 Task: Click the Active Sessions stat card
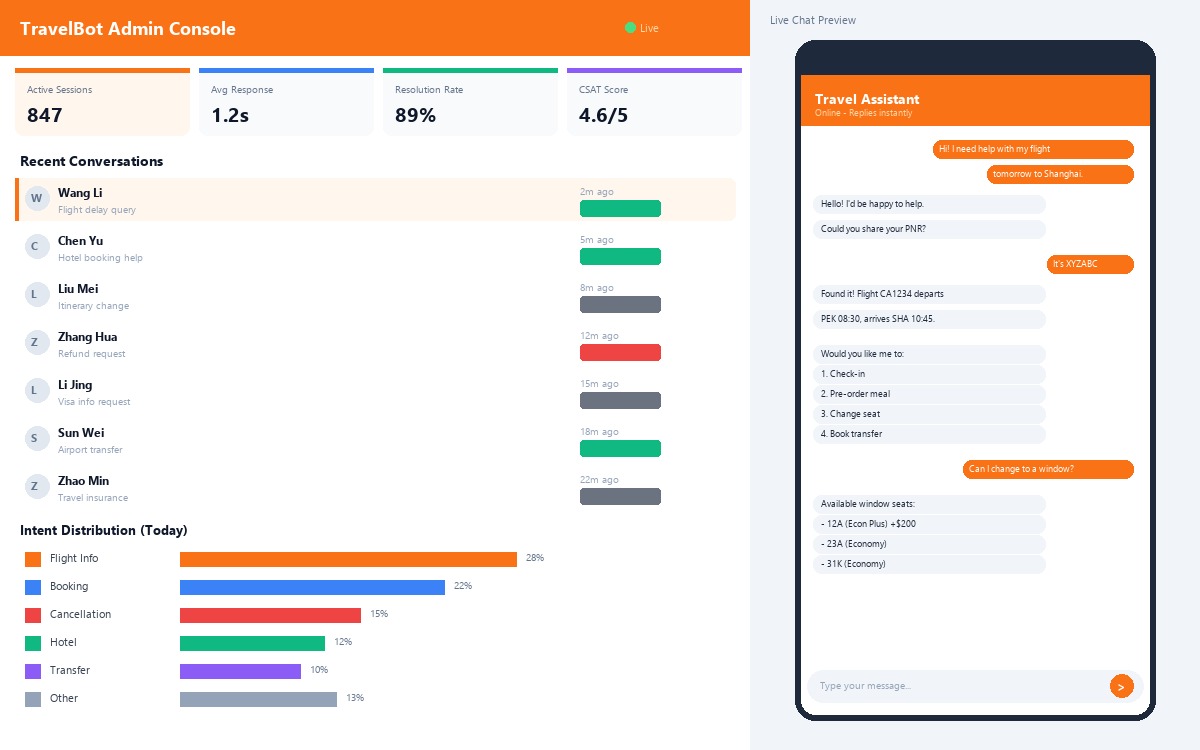point(102,101)
